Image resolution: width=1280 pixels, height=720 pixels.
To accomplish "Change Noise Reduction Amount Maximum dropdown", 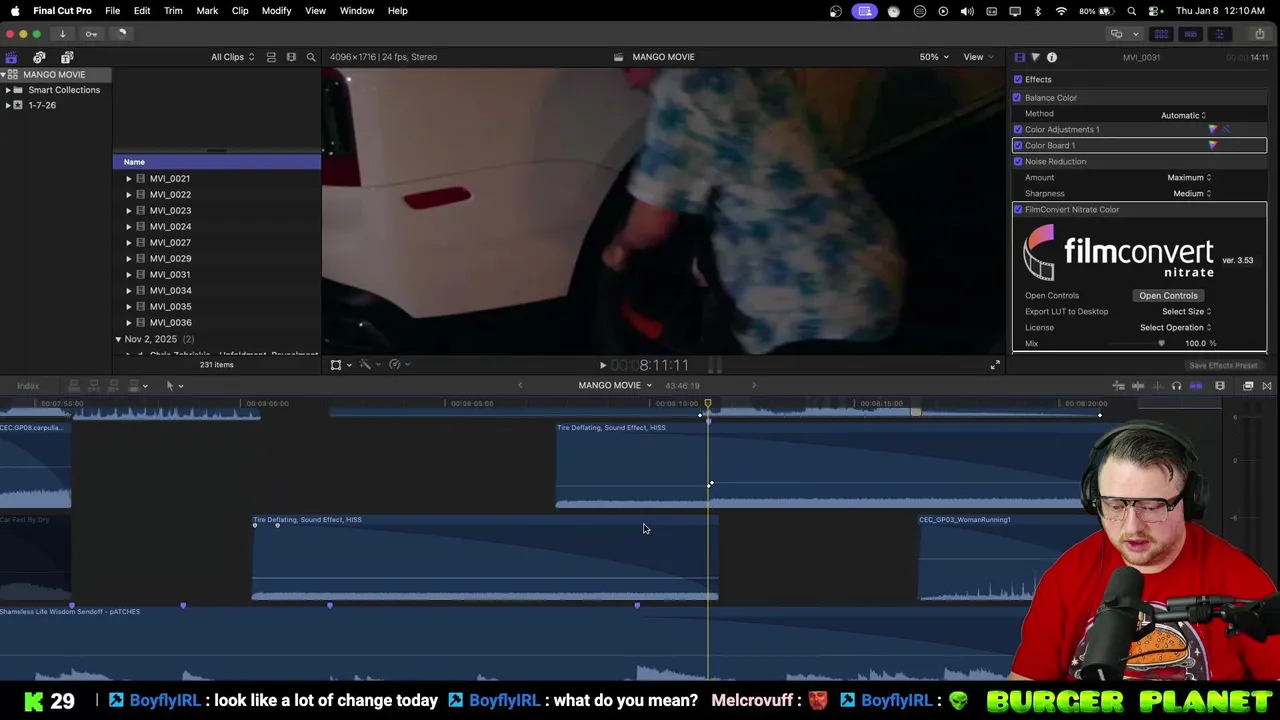I will (x=1189, y=178).
